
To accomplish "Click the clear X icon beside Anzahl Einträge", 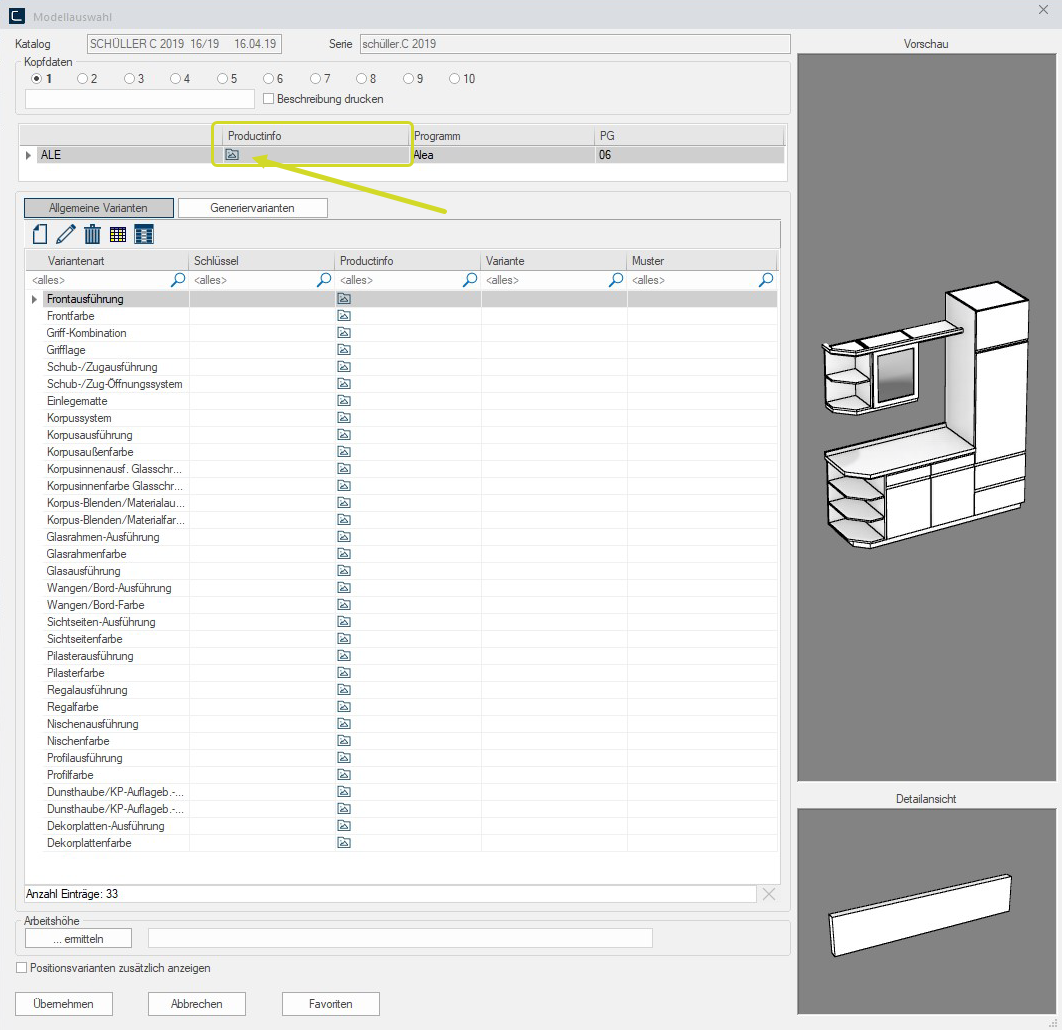I will coord(768,894).
